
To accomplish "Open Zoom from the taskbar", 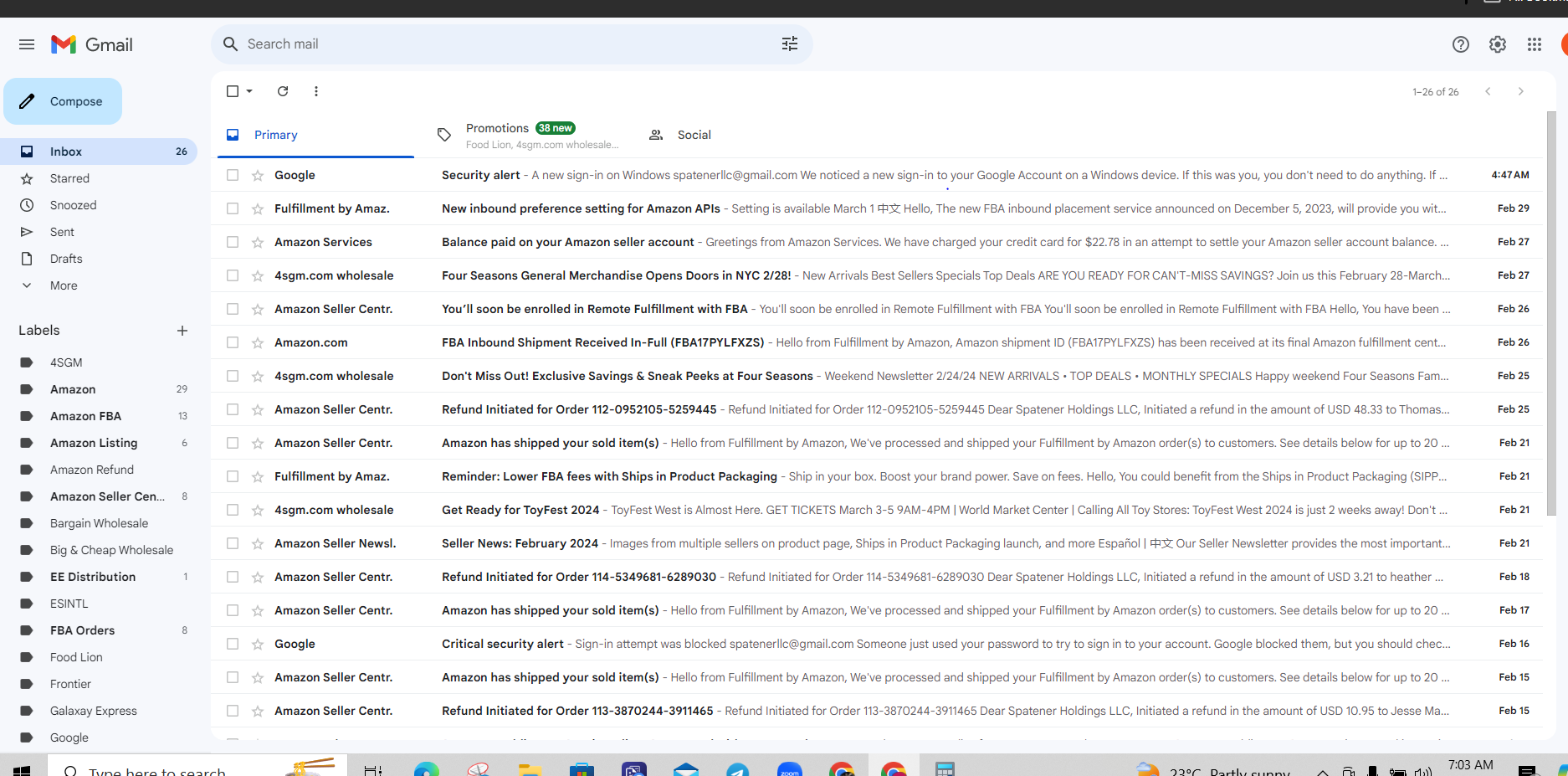I will pos(790,769).
